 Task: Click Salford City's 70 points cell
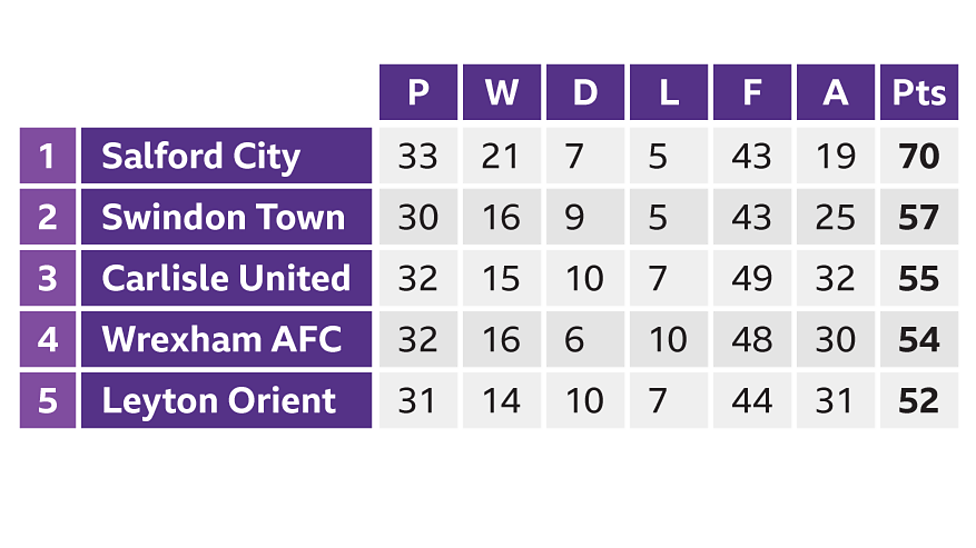click(x=918, y=156)
